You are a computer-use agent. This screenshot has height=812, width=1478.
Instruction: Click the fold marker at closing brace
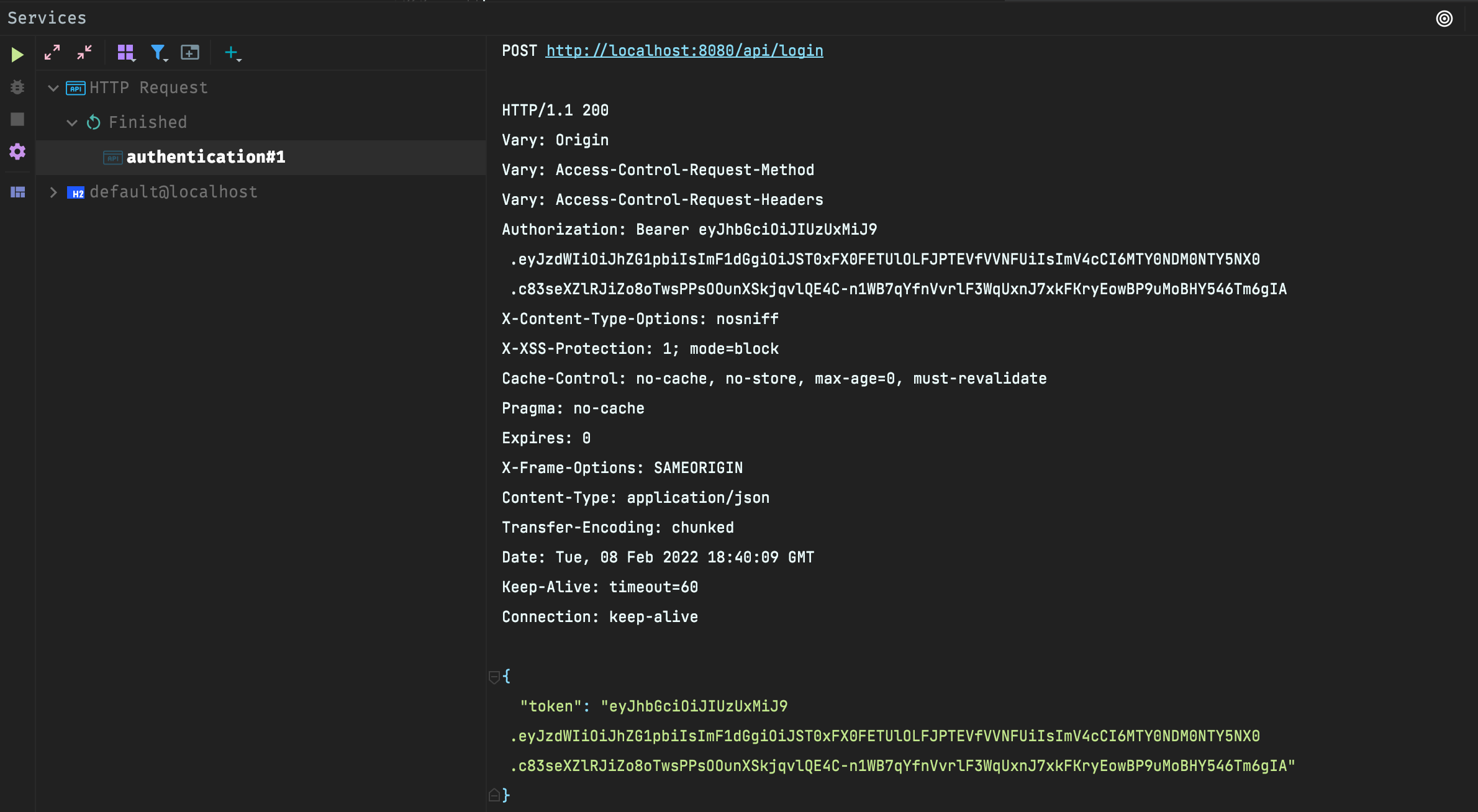pos(494,795)
